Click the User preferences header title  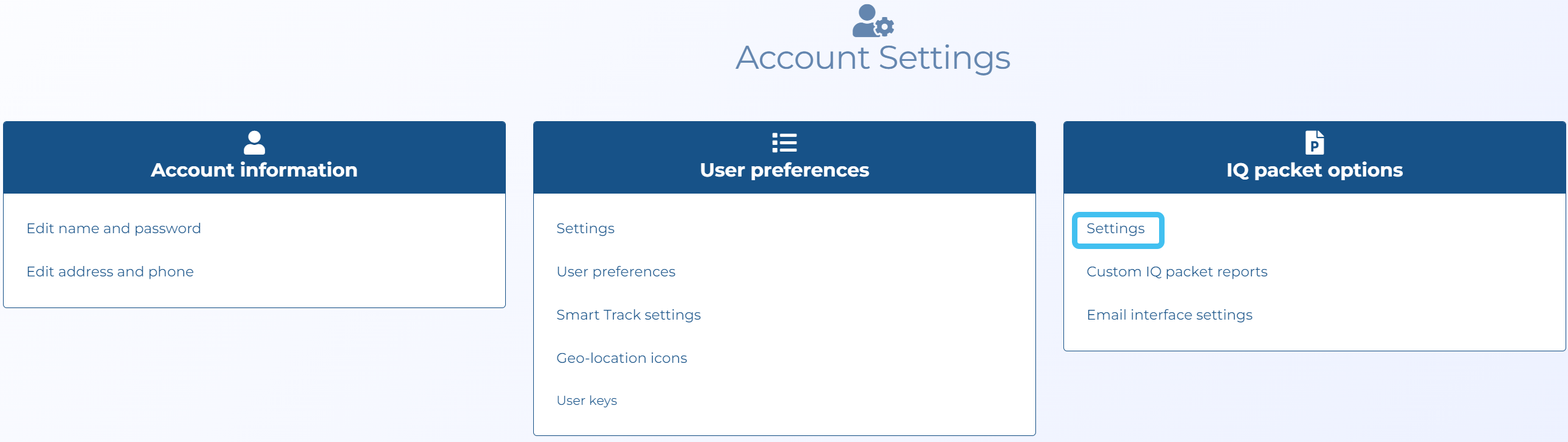tap(784, 170)
